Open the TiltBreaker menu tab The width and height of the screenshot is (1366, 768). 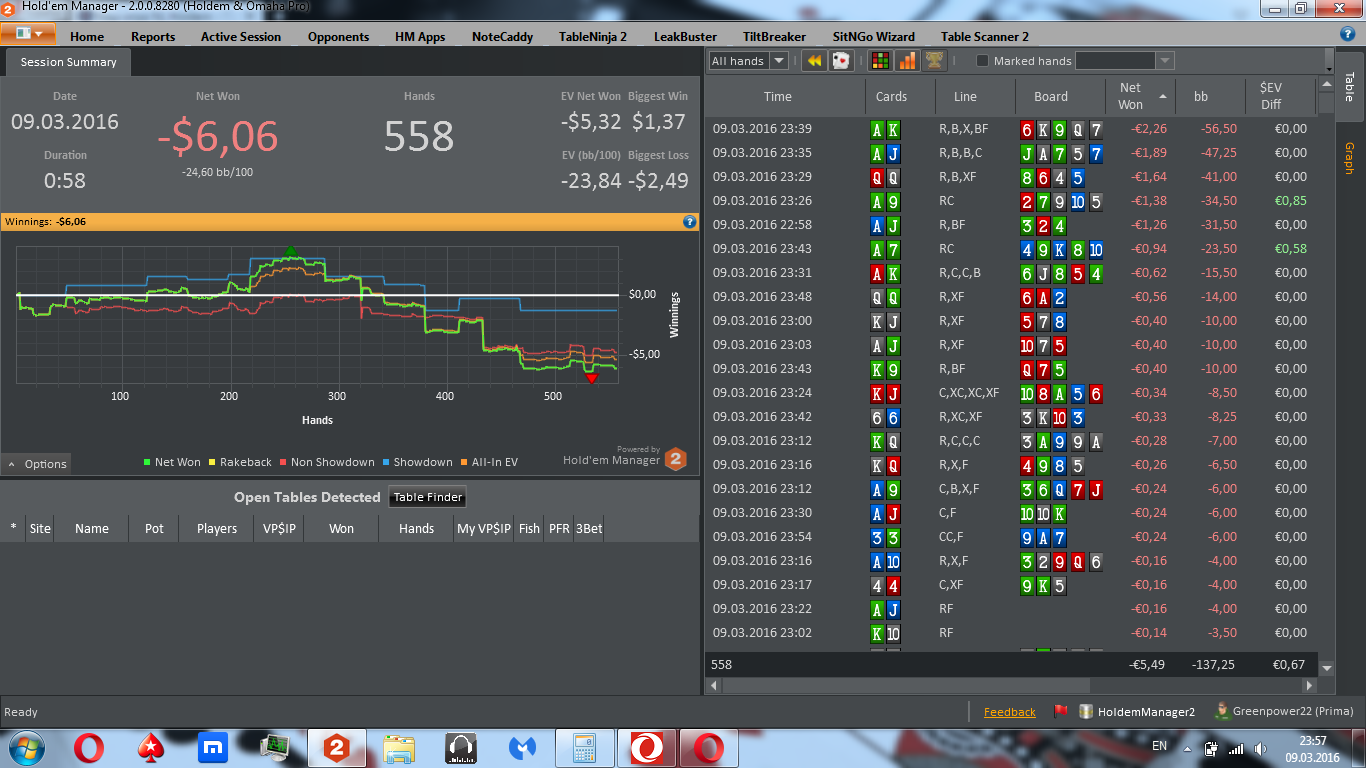[774, 36]
